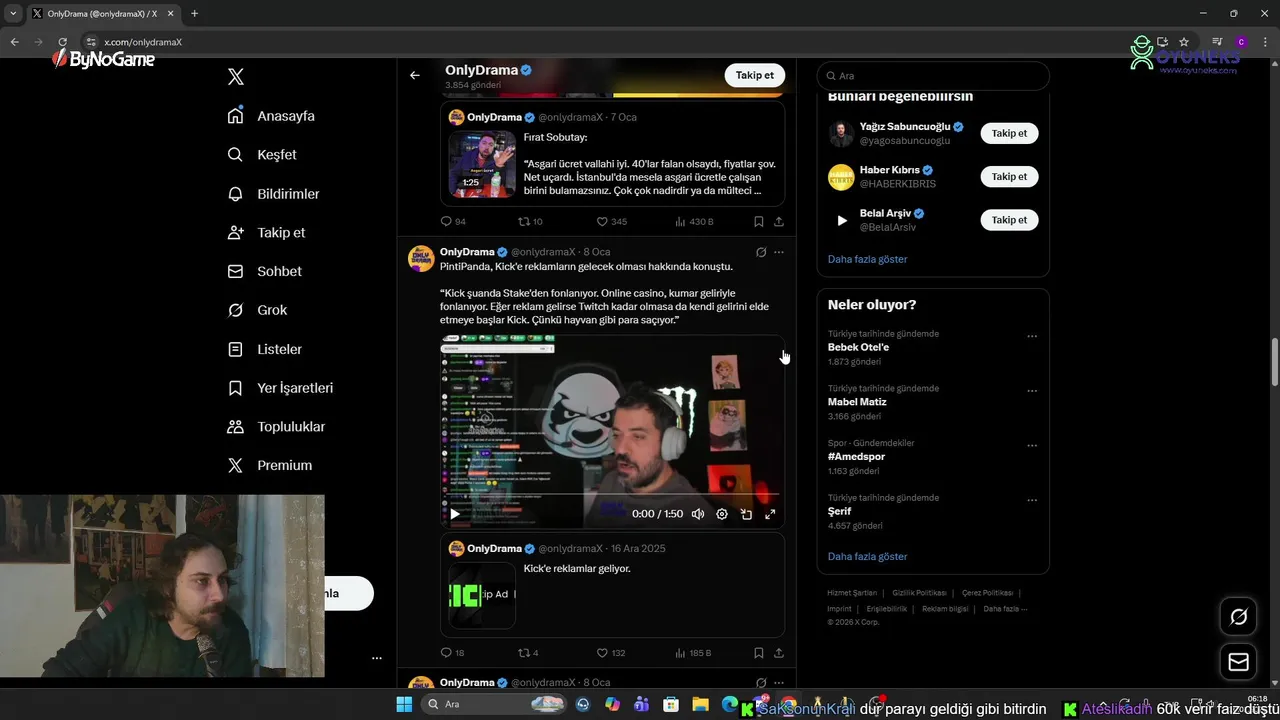
Task: Play the PintiPanda video
Action: coord(455,514)
